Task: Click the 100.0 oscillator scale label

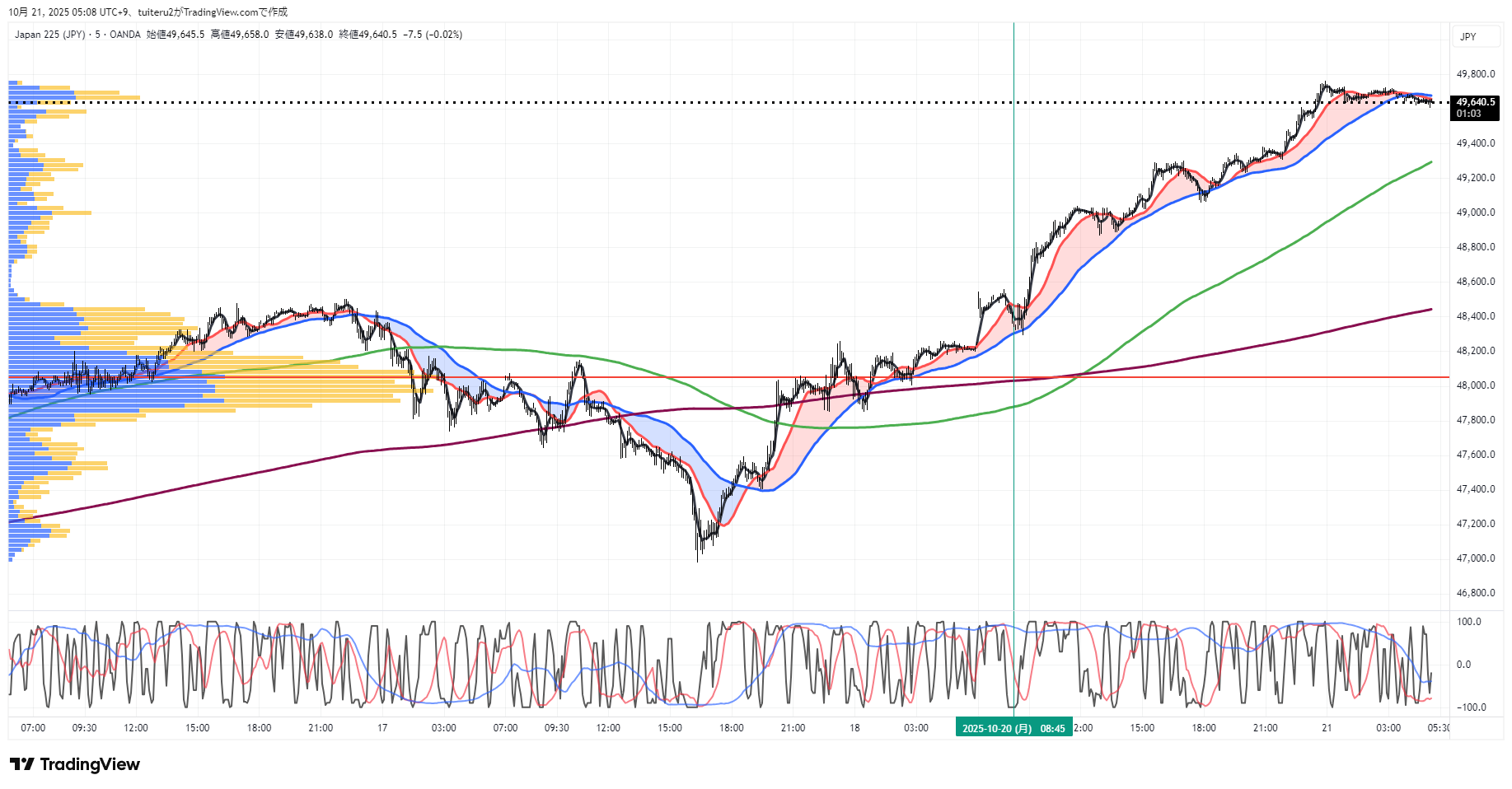Action: click(x=1468, y=622)
